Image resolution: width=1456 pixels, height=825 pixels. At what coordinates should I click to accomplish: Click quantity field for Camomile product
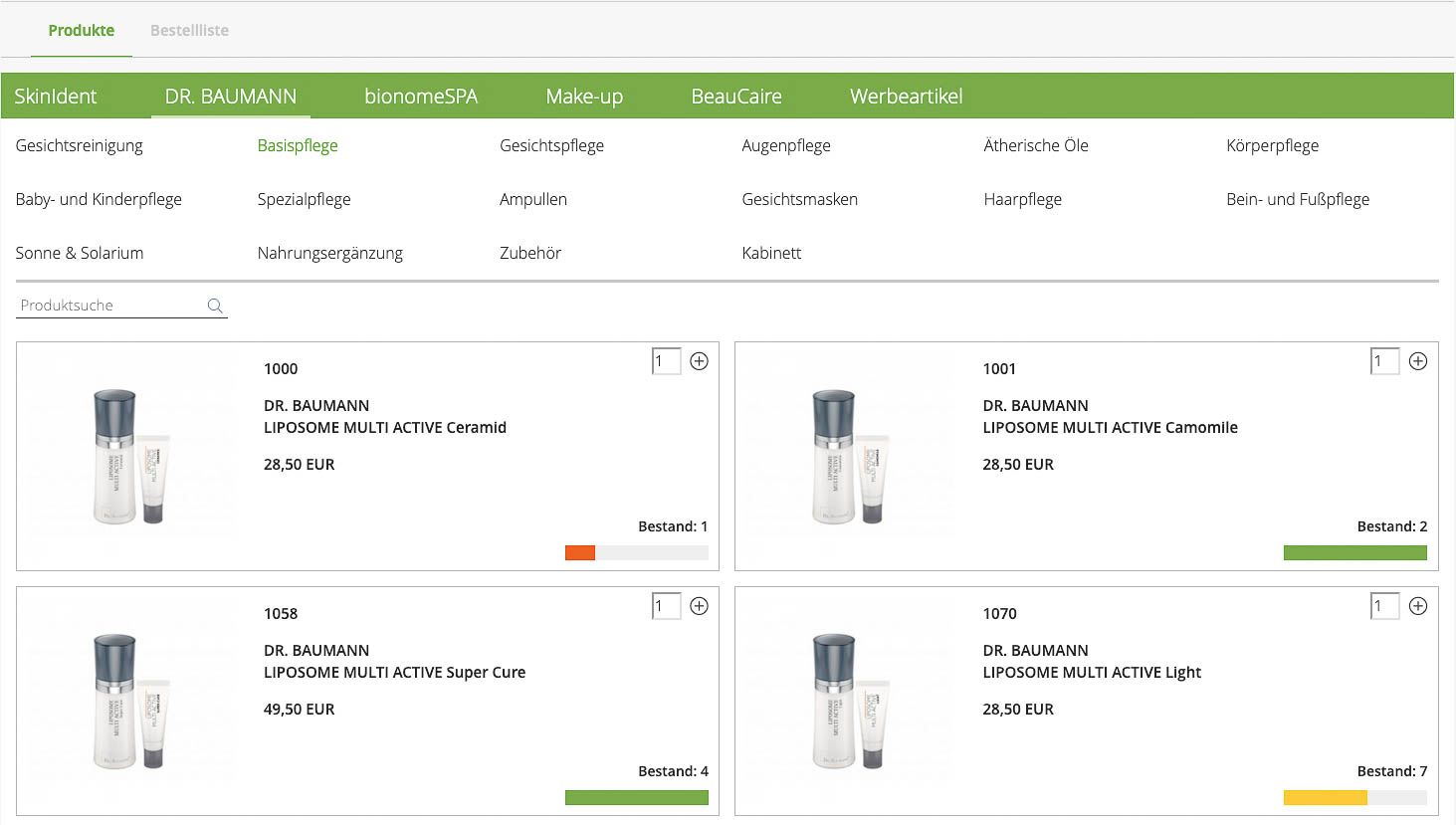click(1385, 361)
